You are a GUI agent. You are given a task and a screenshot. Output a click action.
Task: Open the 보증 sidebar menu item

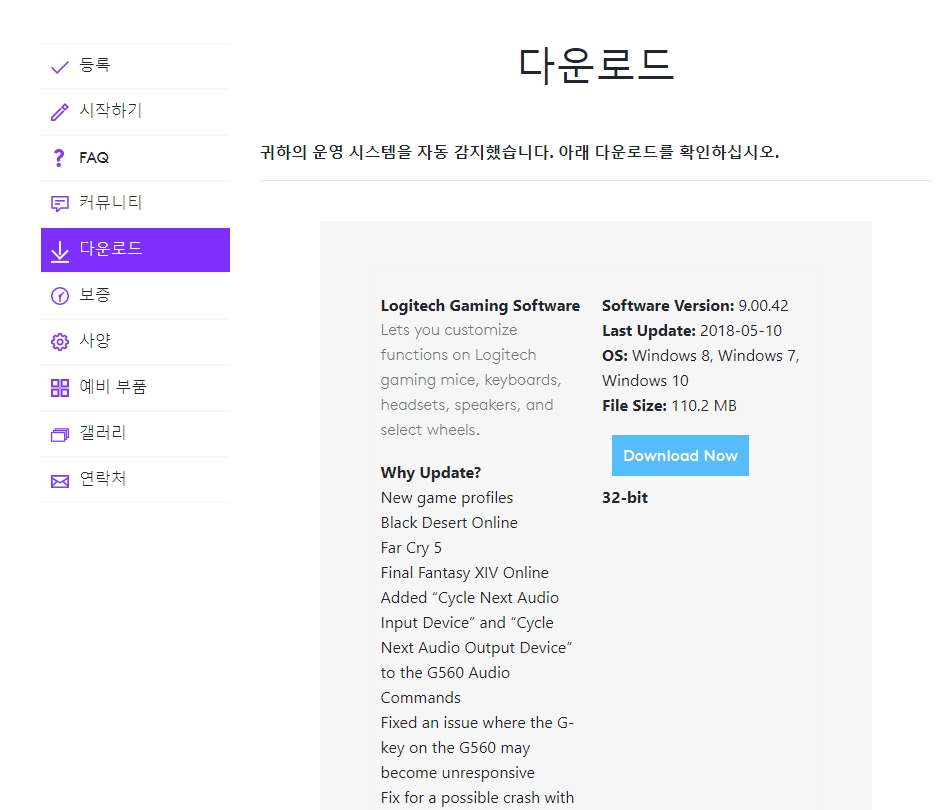click(136, 296)
